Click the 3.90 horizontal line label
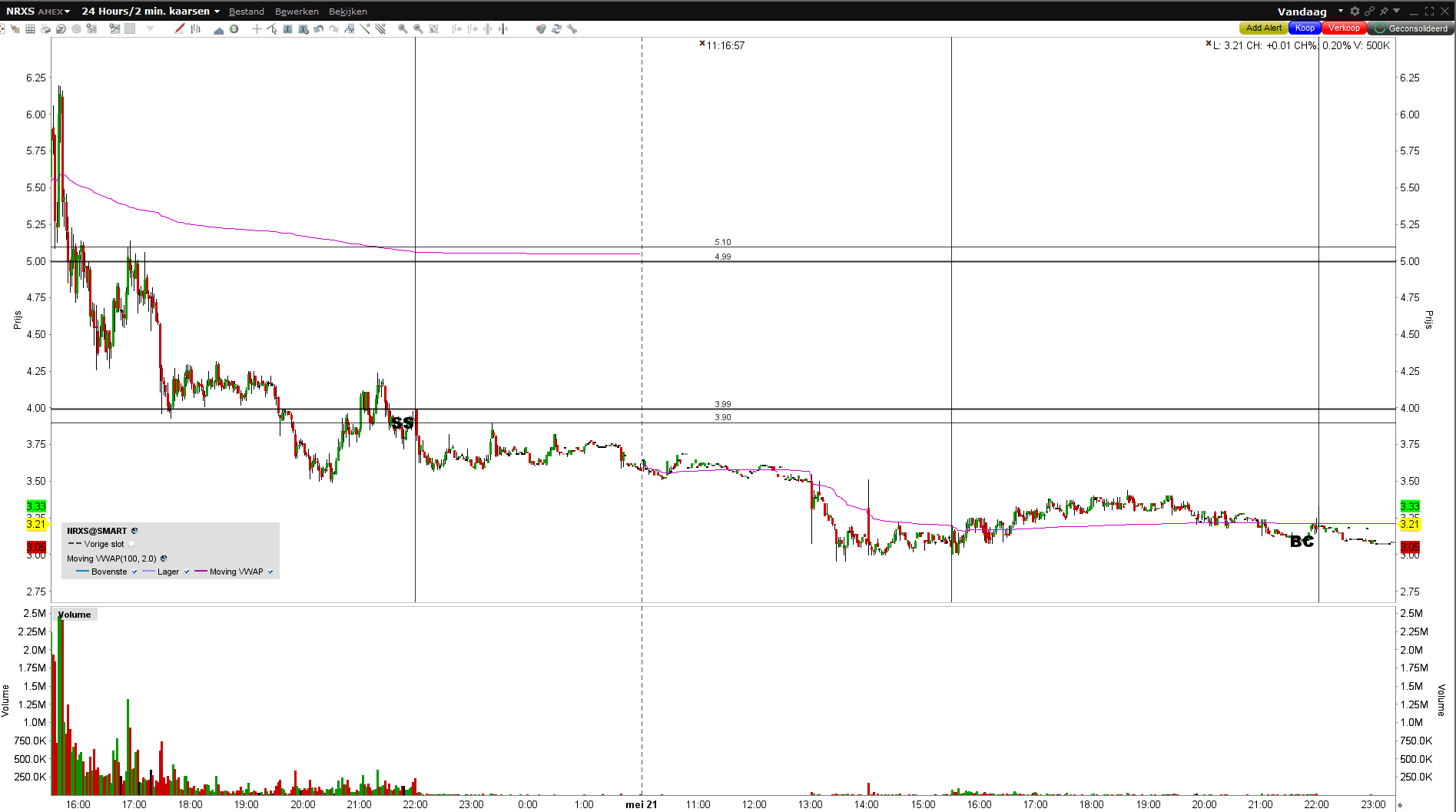This screenshot has width=1456, height=812. coord(723,417)
